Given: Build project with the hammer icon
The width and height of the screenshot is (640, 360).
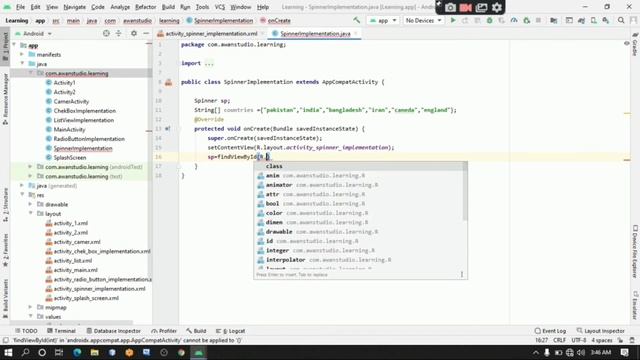Looking at the screenshot, I should coord(357,20).
